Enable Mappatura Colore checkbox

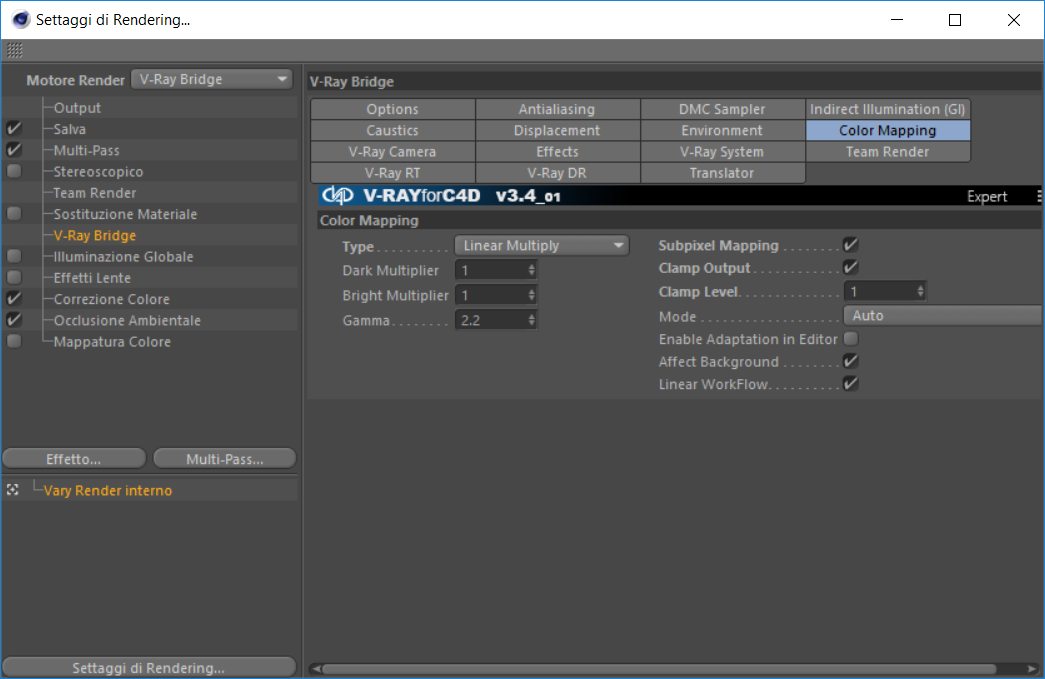coord(14,341)
